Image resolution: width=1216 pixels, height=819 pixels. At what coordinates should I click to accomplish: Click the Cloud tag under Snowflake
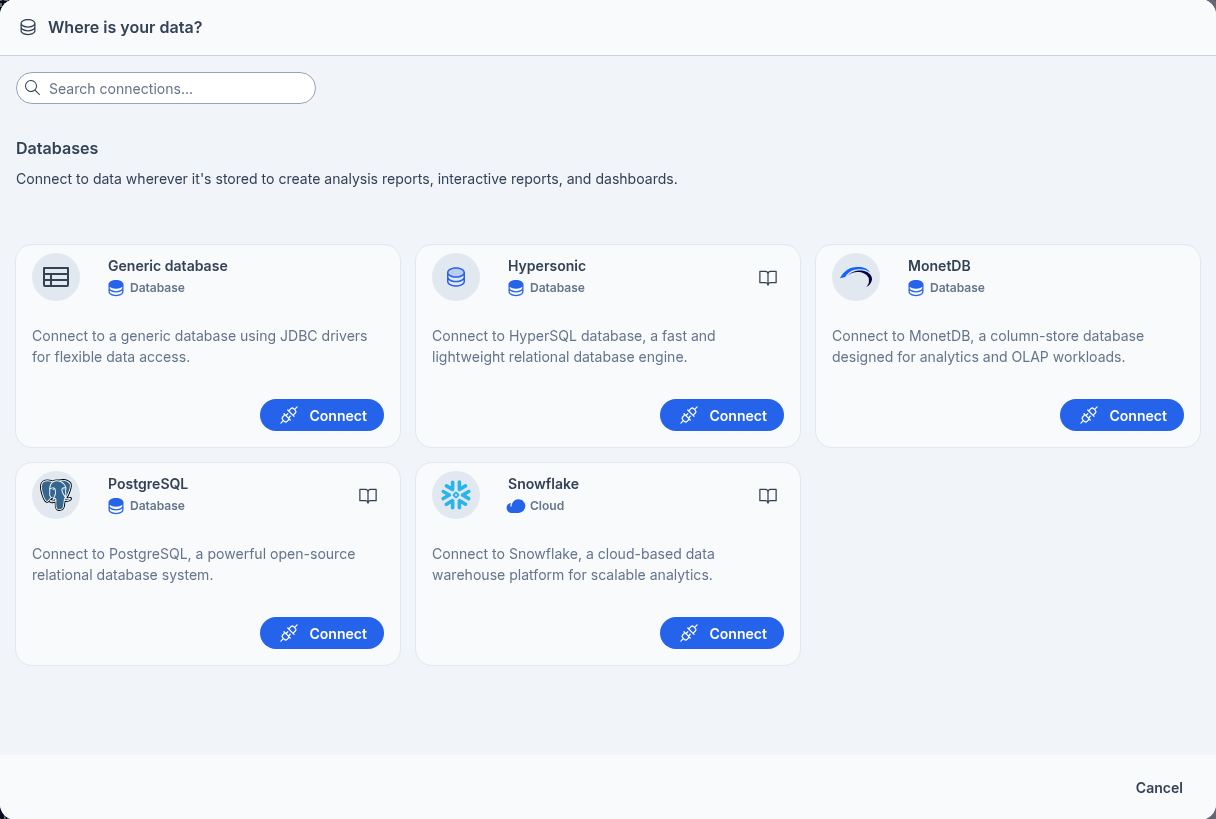point(537,506)
